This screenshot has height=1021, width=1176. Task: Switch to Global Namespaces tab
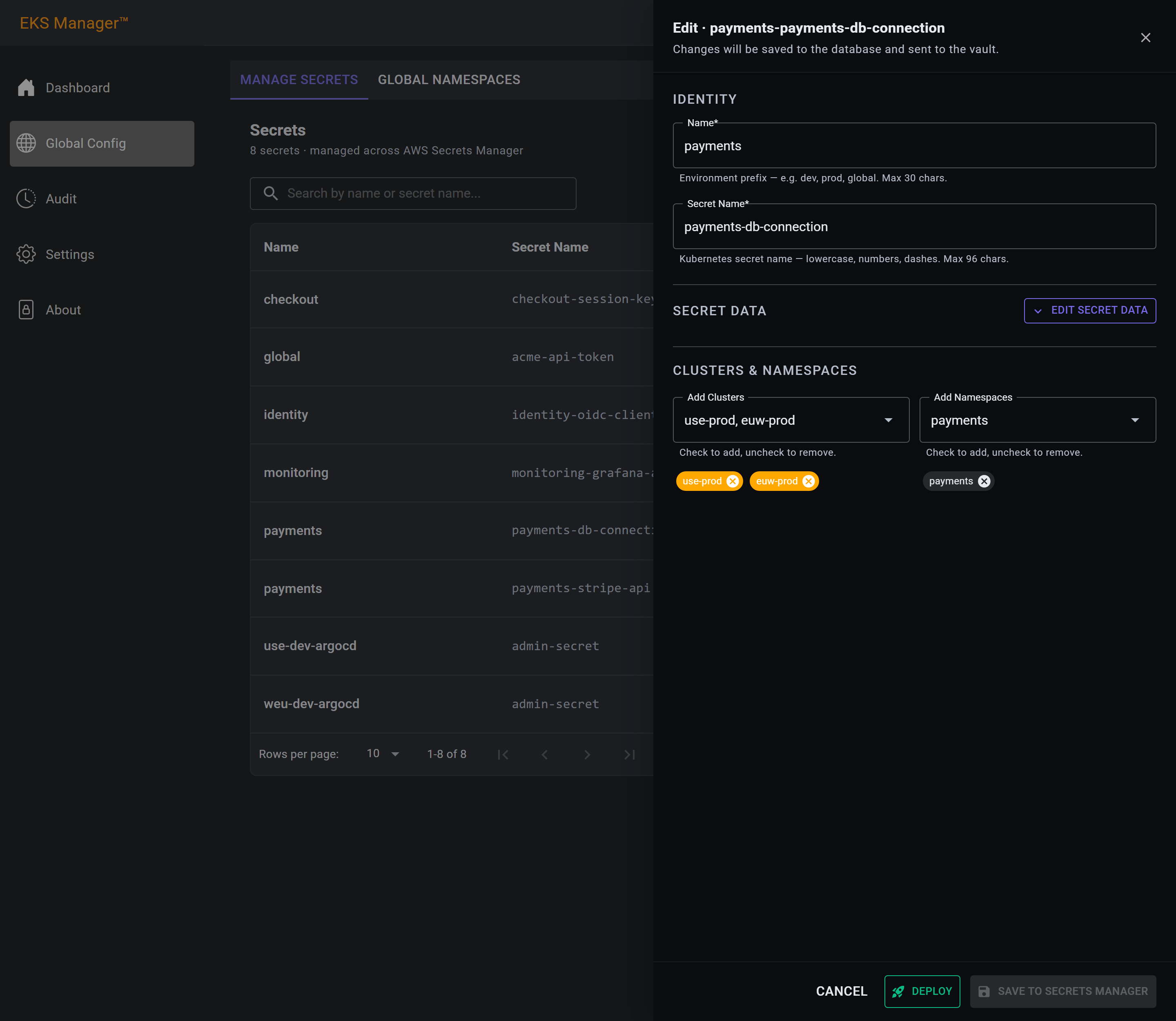click(449, 80)
